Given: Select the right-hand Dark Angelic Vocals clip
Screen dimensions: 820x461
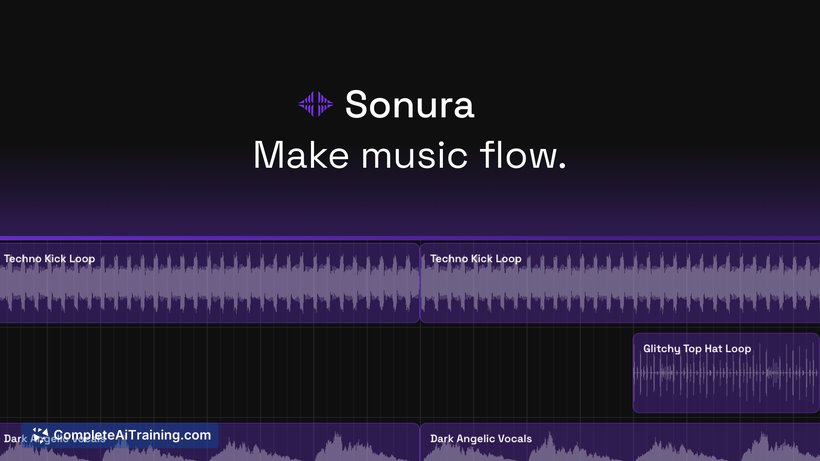Looking at the screenshot, I should [x=620, y=442].
